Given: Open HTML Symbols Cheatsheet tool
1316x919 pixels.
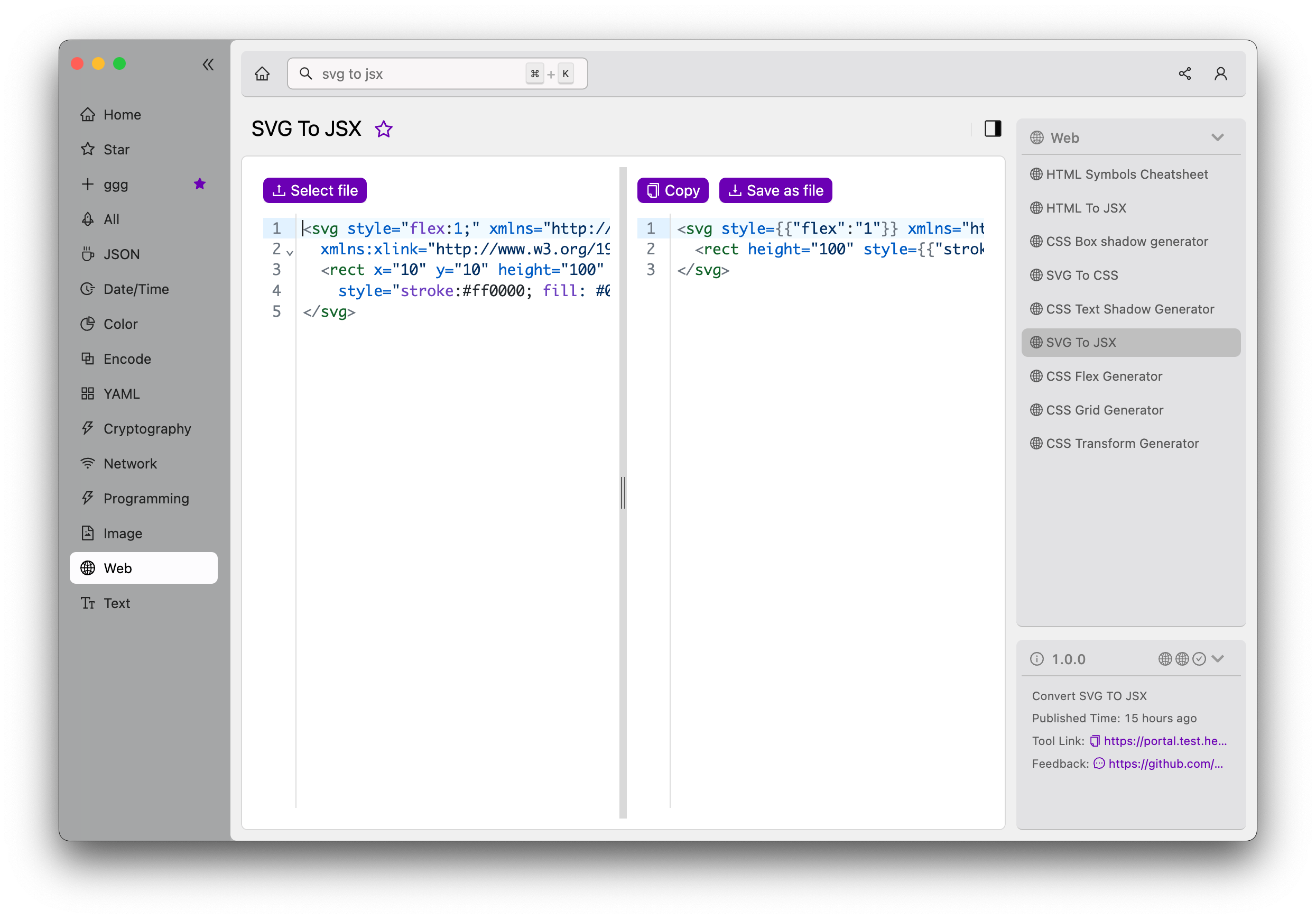Looking at the screenshot, I should point(1130,174).
